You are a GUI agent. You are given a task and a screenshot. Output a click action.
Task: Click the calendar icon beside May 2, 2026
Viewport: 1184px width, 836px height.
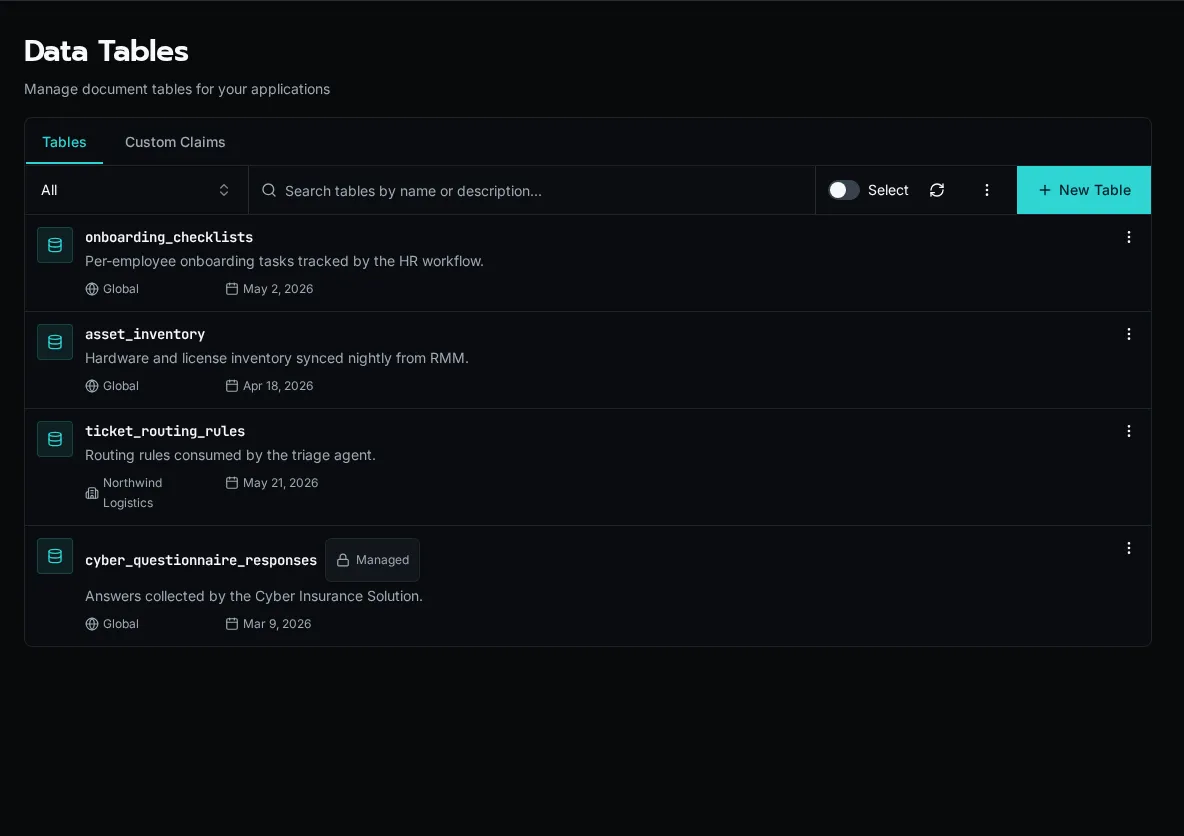click(x=232, y=289)
